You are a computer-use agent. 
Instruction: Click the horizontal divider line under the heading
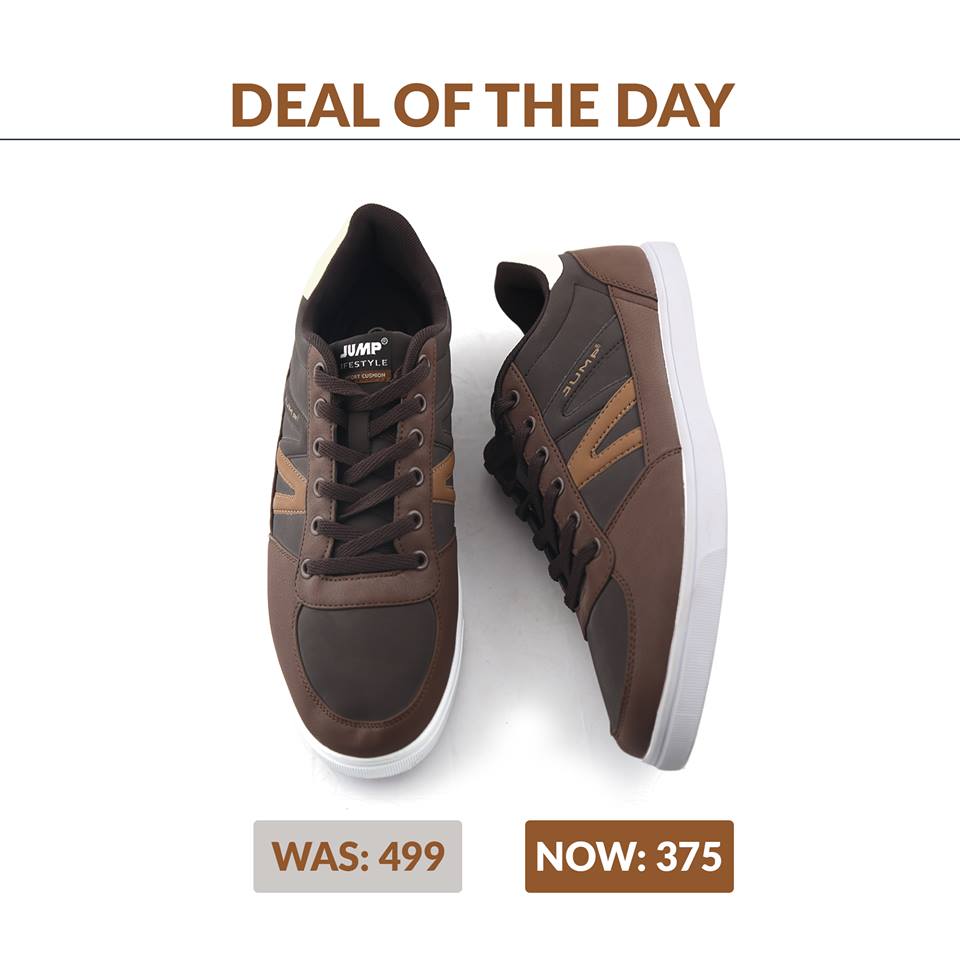(x=480, y=140)
